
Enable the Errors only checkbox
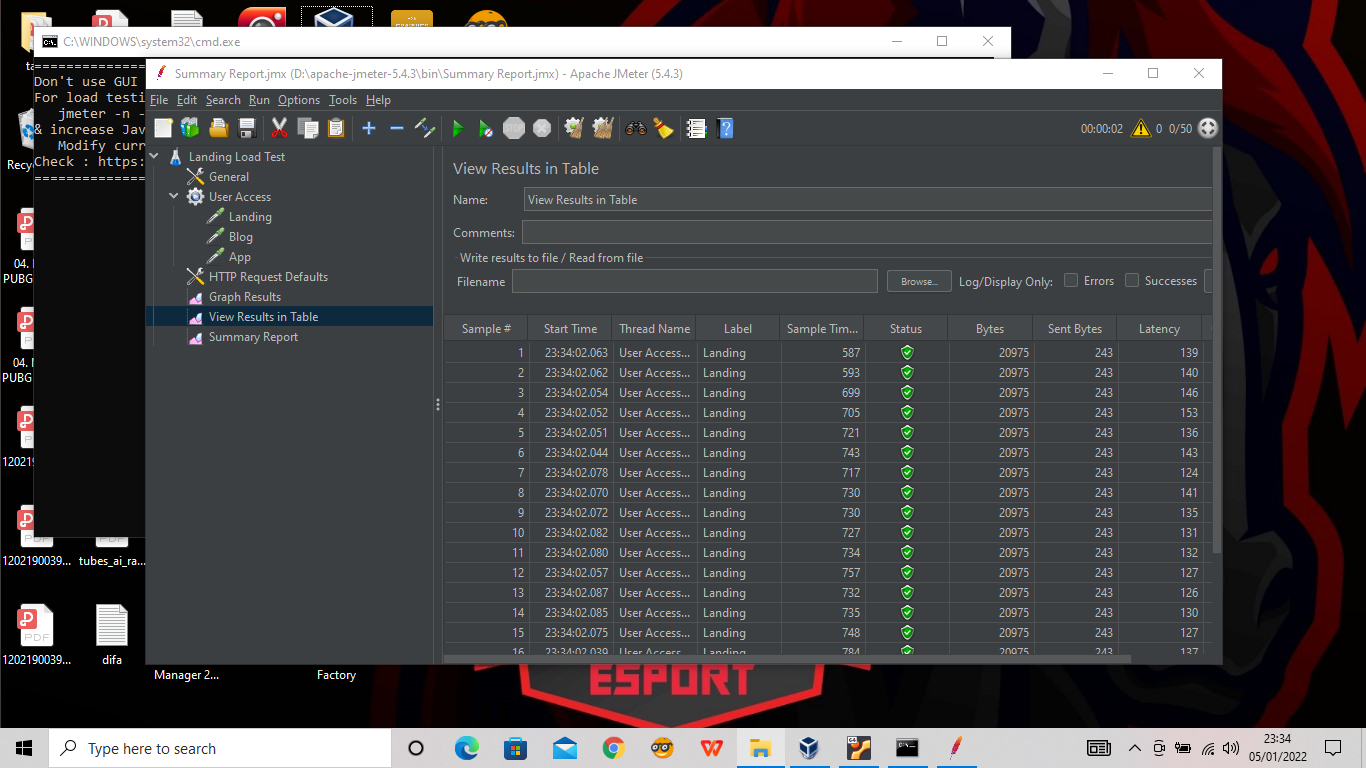(1071, 281)
